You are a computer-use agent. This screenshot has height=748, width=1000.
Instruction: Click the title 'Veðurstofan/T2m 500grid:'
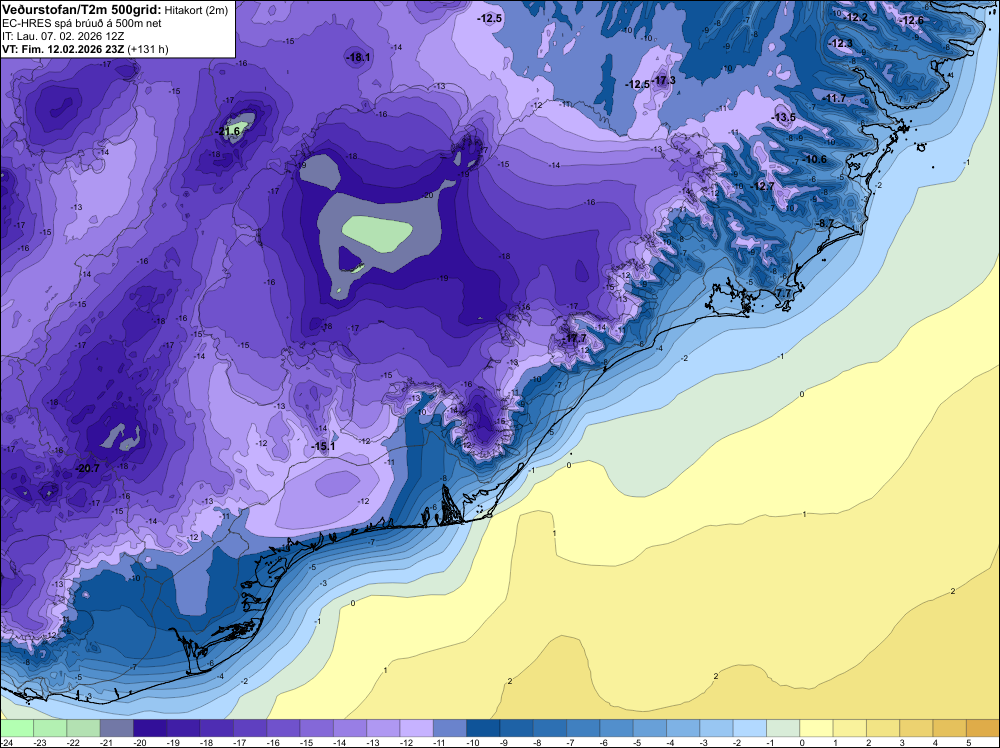82,8
